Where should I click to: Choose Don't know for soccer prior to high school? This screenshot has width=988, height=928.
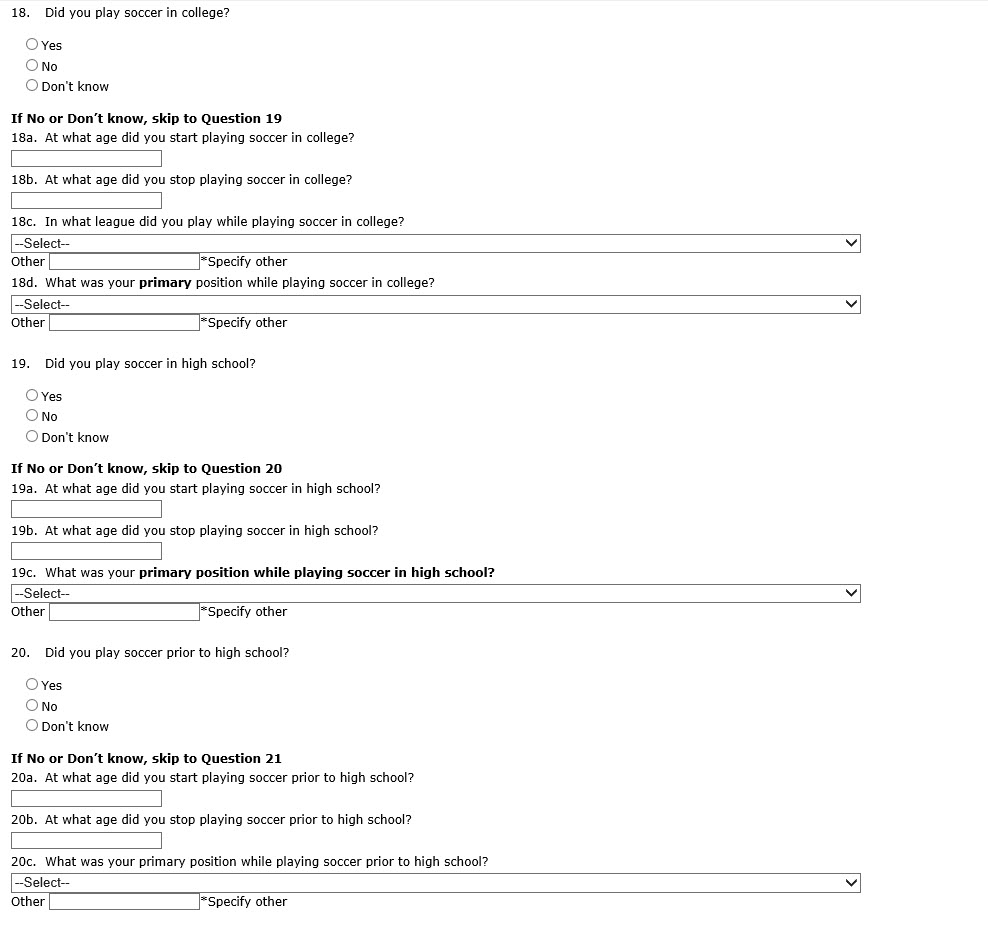pos(32,726)
